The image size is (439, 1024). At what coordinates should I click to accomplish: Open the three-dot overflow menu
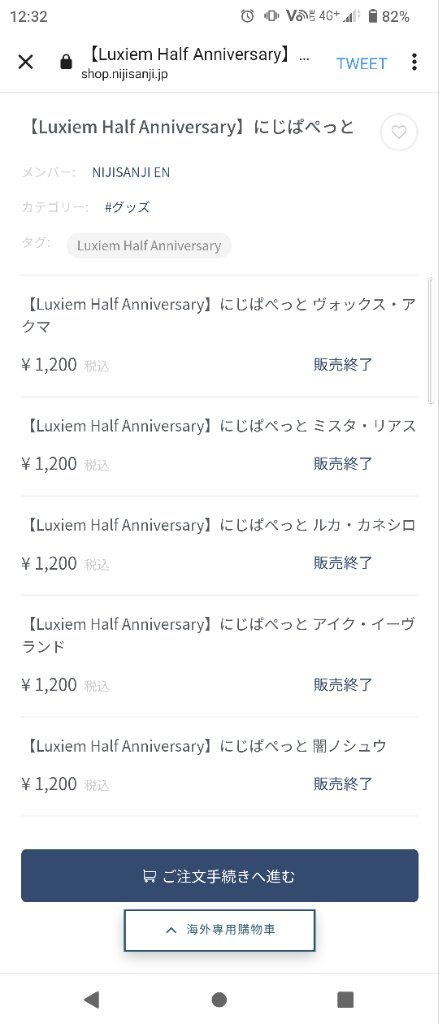coord(414,62)
